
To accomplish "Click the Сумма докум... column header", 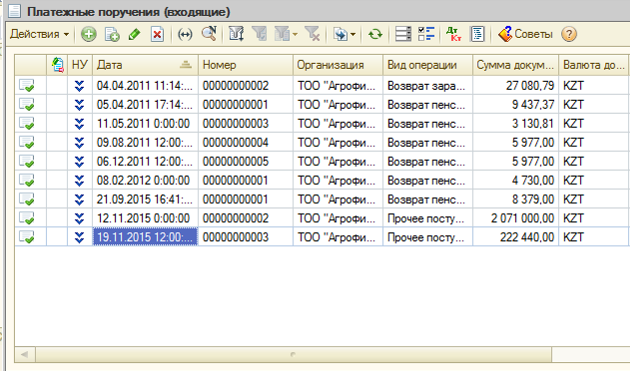I will pos(515,65).
